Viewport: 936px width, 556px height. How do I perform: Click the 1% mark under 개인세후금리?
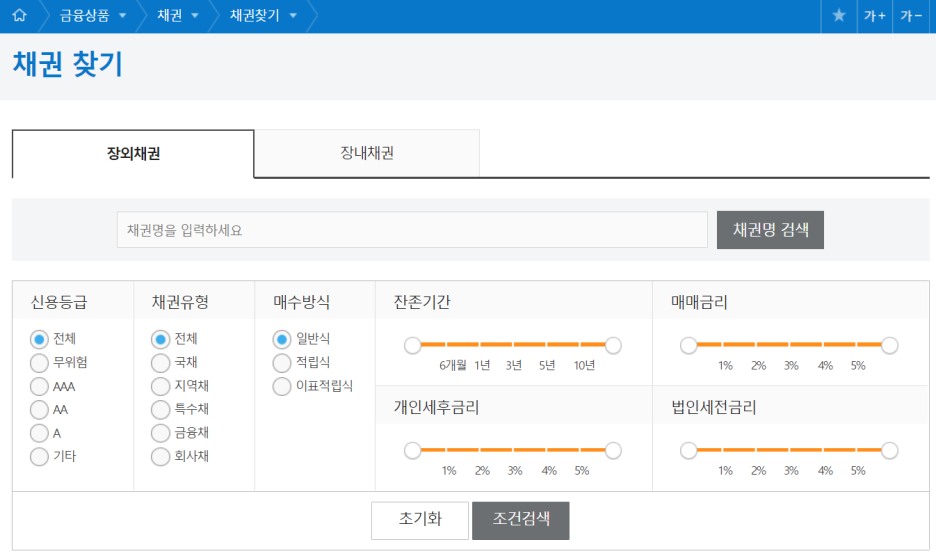449,471
